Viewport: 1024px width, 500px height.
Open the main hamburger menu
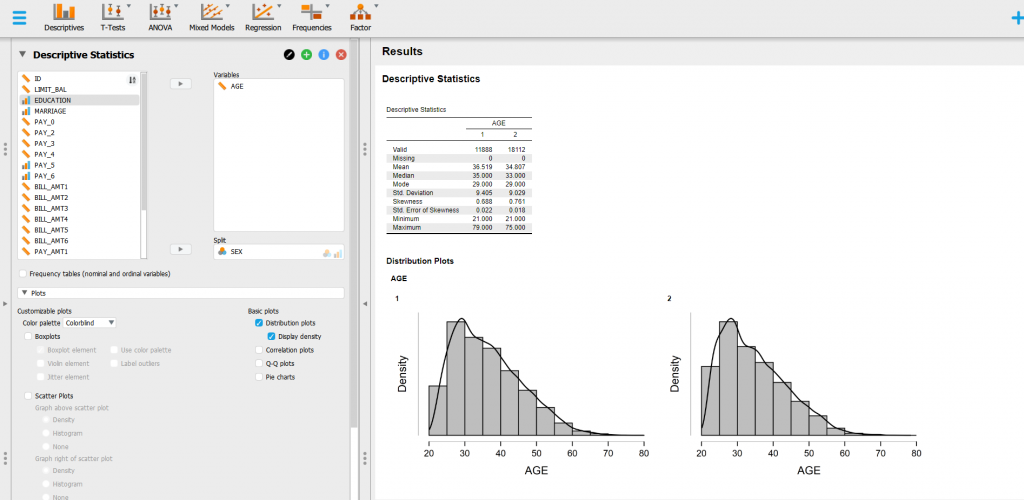tap(20, 17)
